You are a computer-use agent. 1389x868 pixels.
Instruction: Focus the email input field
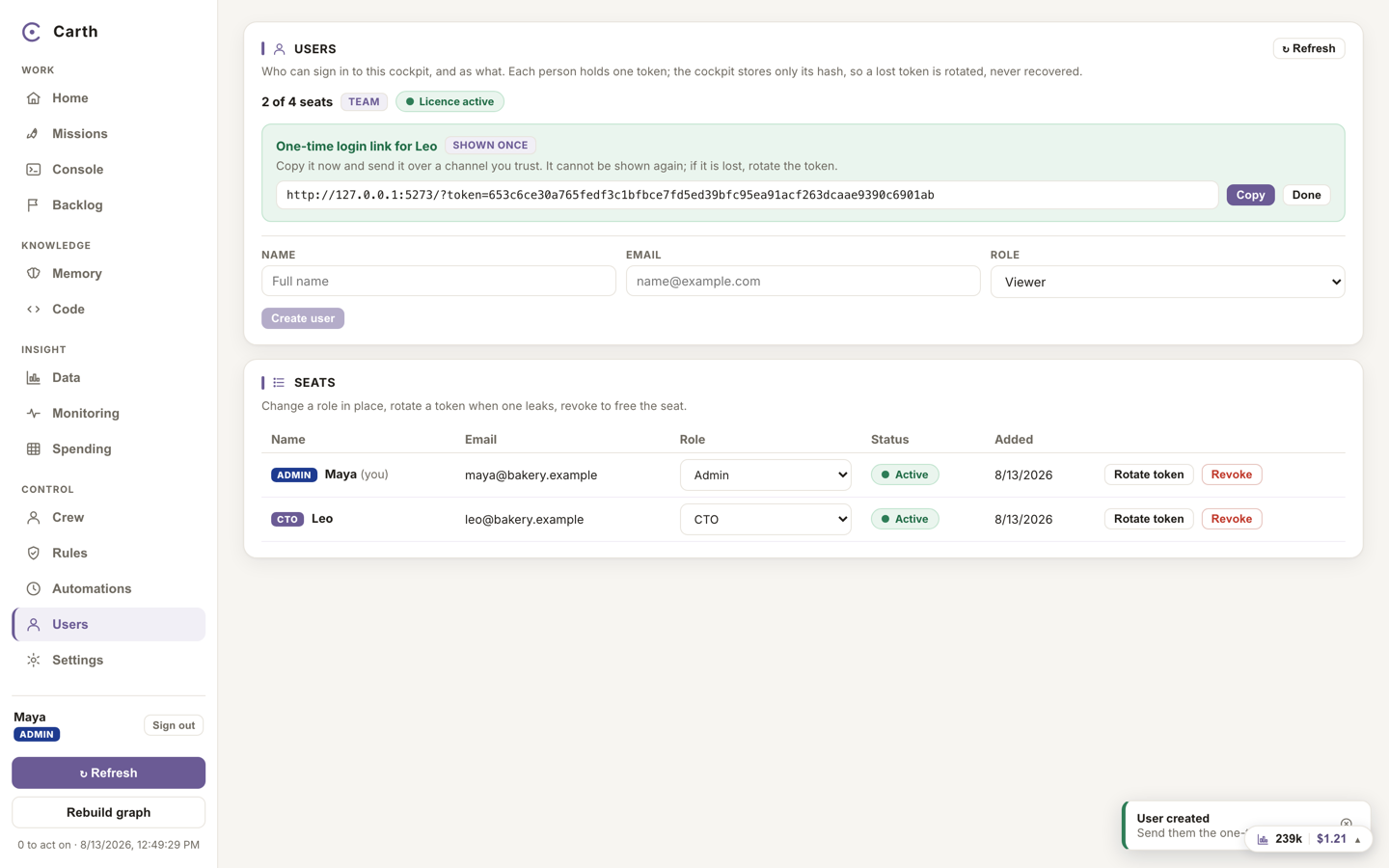pos(803,281)
